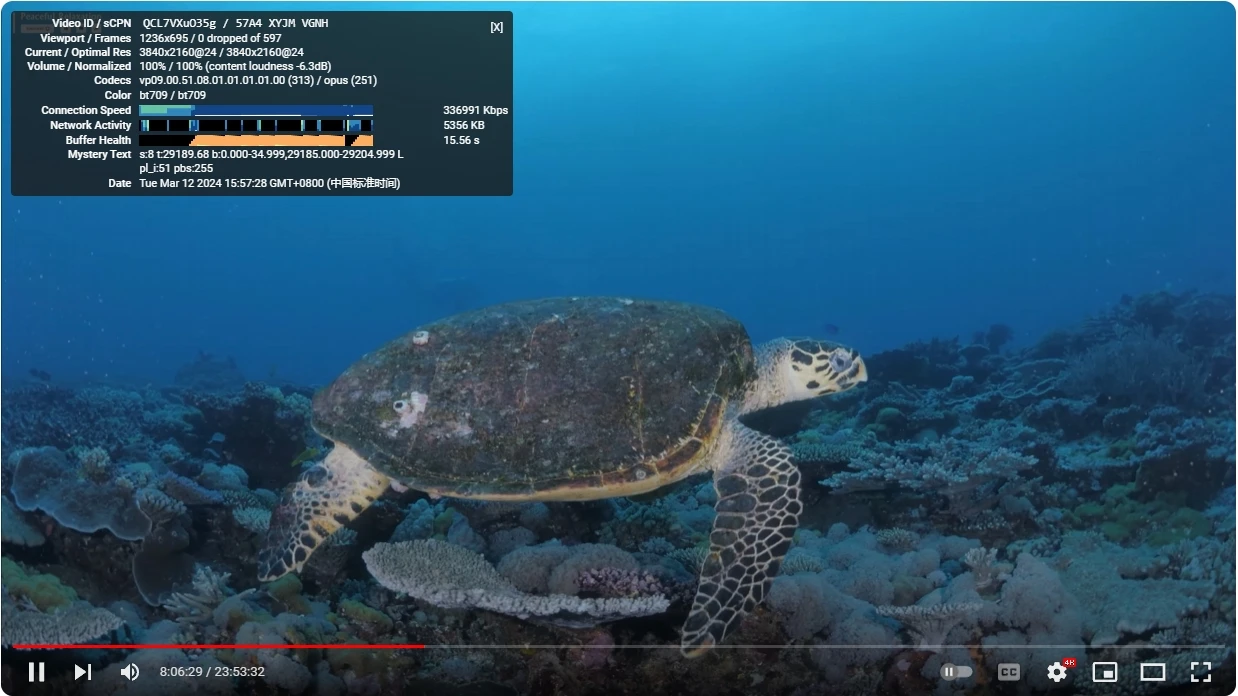1238x696 pixels.
Task: Click the Network Activity graph
Action: pyautogui.click(x=256, y=125)
